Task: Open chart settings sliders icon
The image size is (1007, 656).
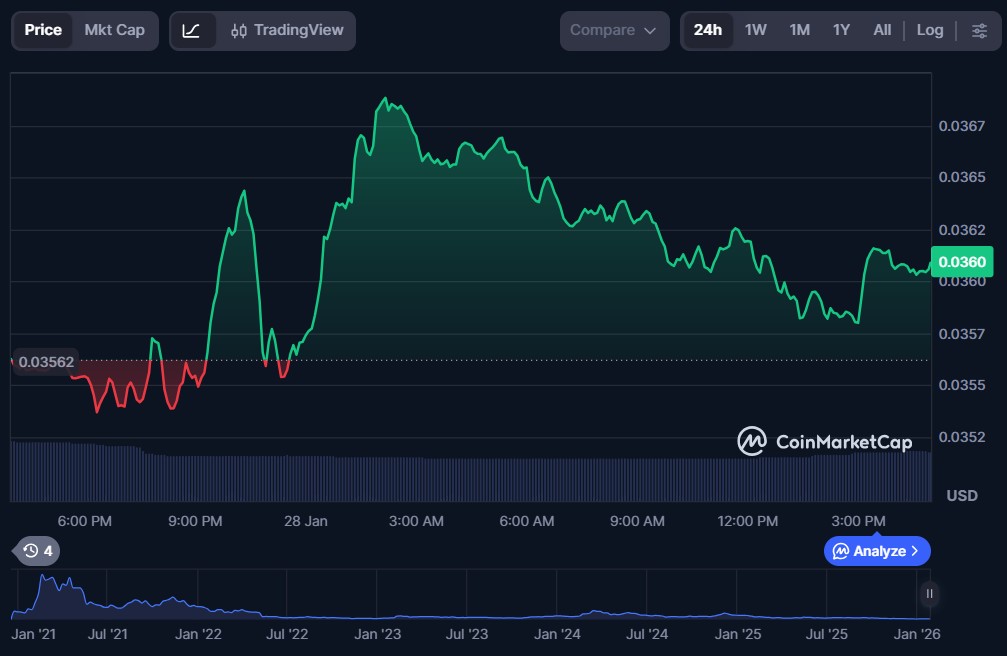Action: pyautogui.click(x=978, y=30)
